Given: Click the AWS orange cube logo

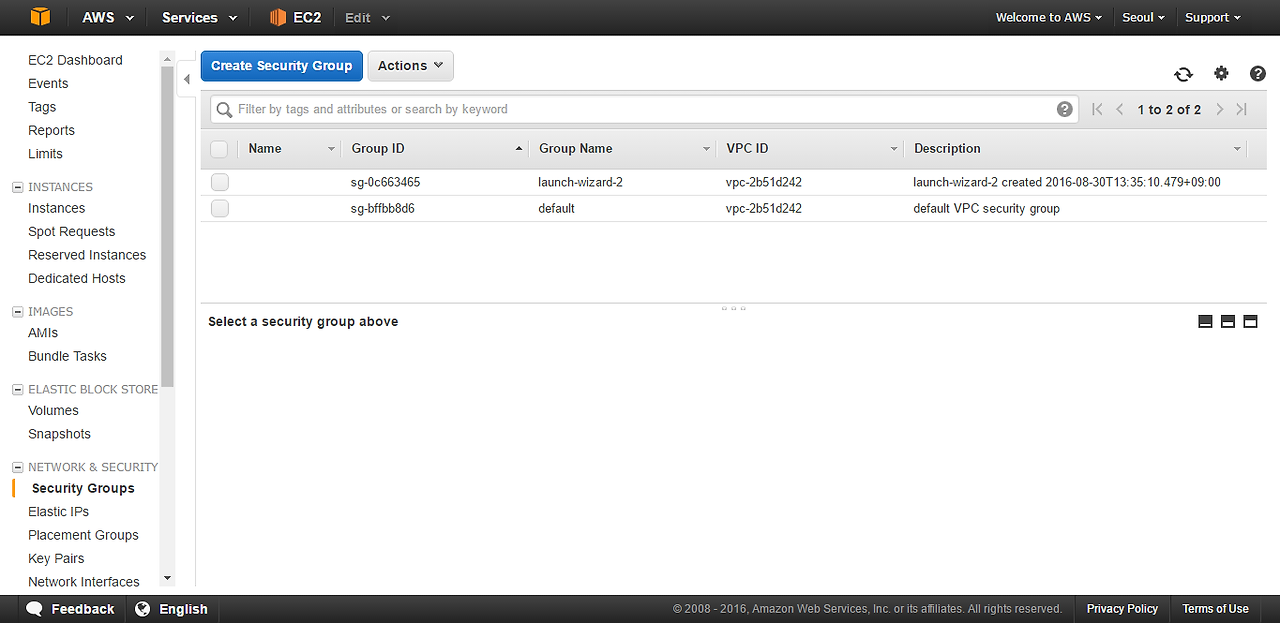Looking at the screenshot, I should click(39, 17).
